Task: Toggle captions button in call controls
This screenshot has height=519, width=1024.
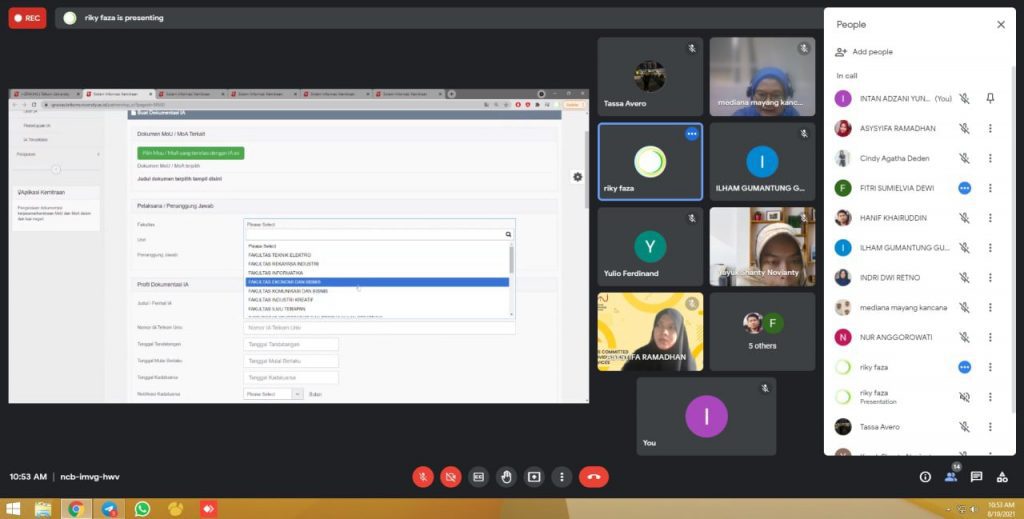Action: point(479,477)
